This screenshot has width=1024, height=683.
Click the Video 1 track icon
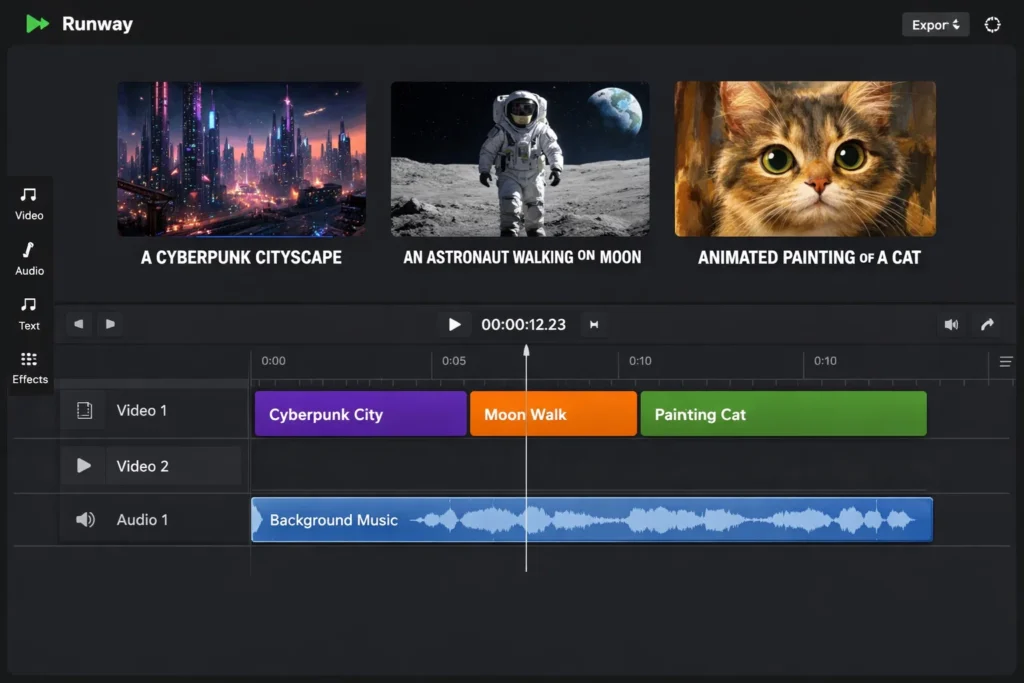(83, 410)
